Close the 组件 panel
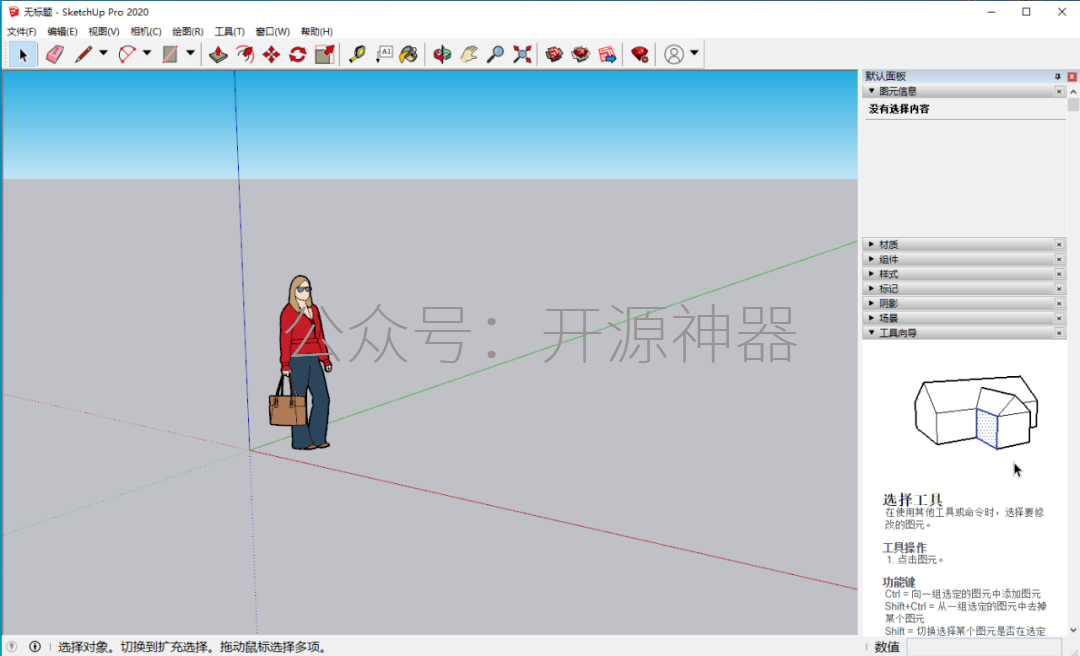Screen dimensions: 1080x656 tap(1059, 259)
